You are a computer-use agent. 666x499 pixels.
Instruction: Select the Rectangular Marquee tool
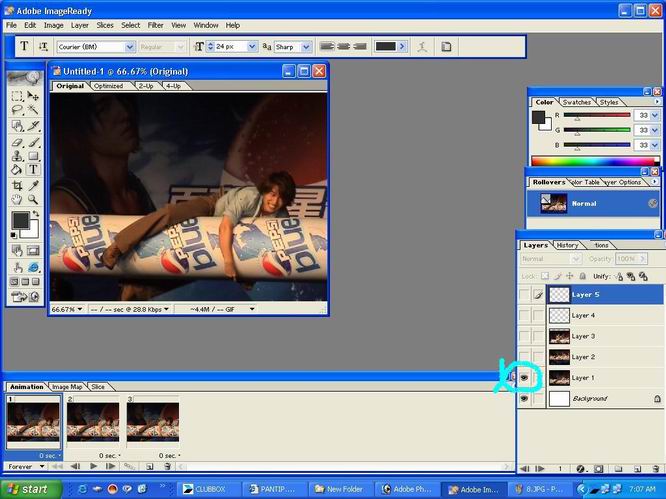[x=17, y=96]
